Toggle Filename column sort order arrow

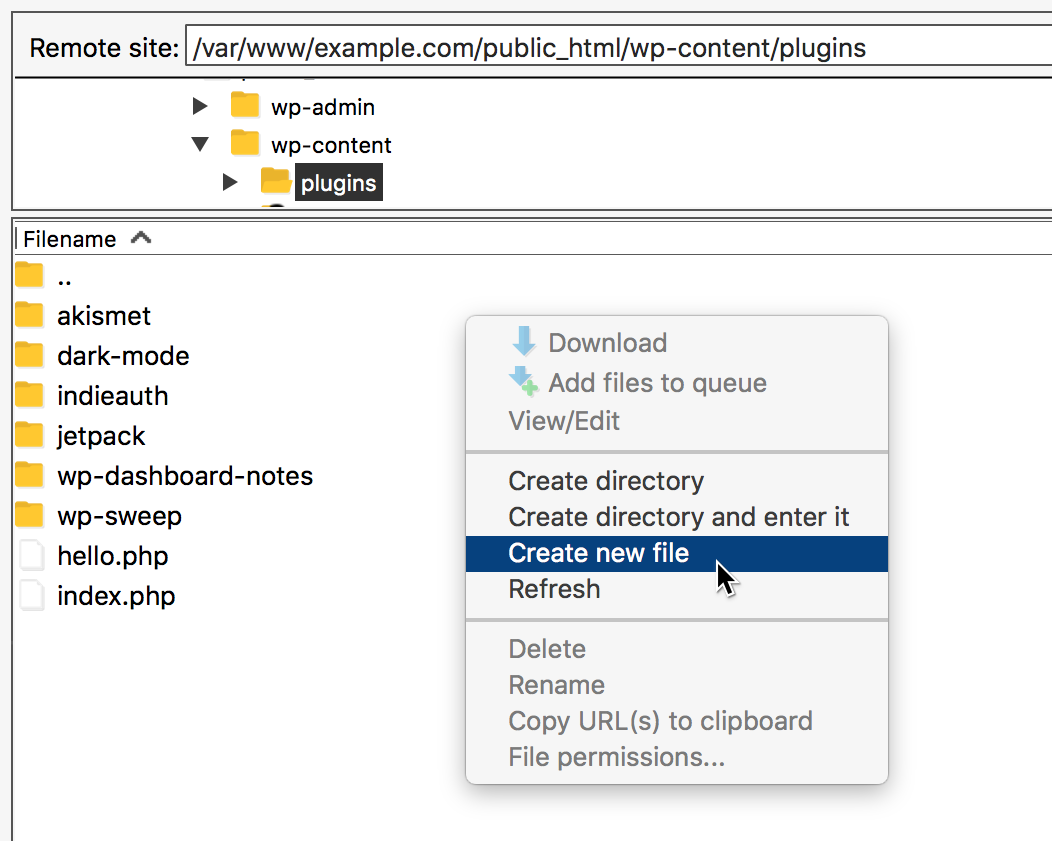[x=141, y=237]
